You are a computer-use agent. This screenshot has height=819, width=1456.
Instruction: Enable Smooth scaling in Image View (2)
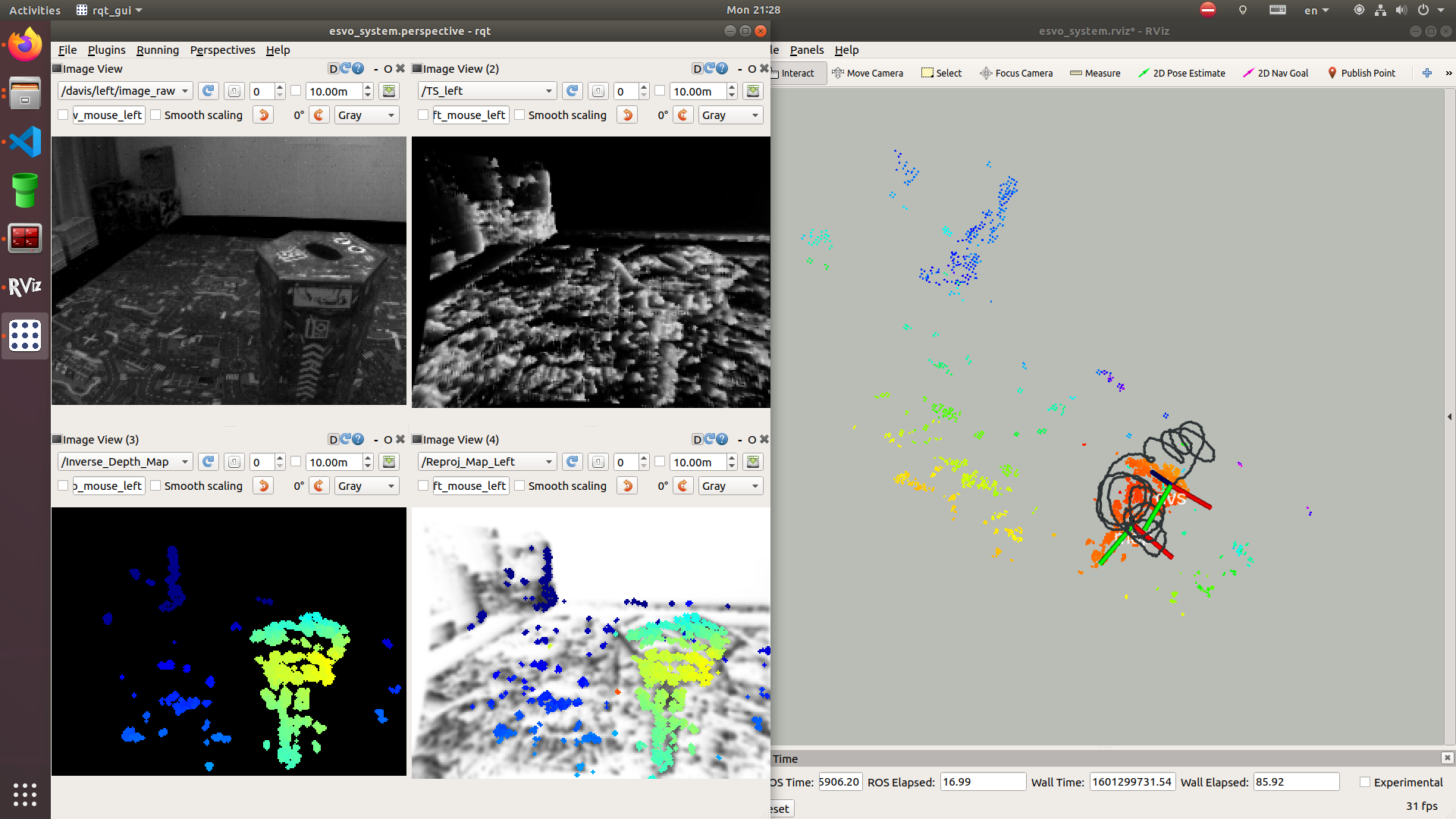519,115
